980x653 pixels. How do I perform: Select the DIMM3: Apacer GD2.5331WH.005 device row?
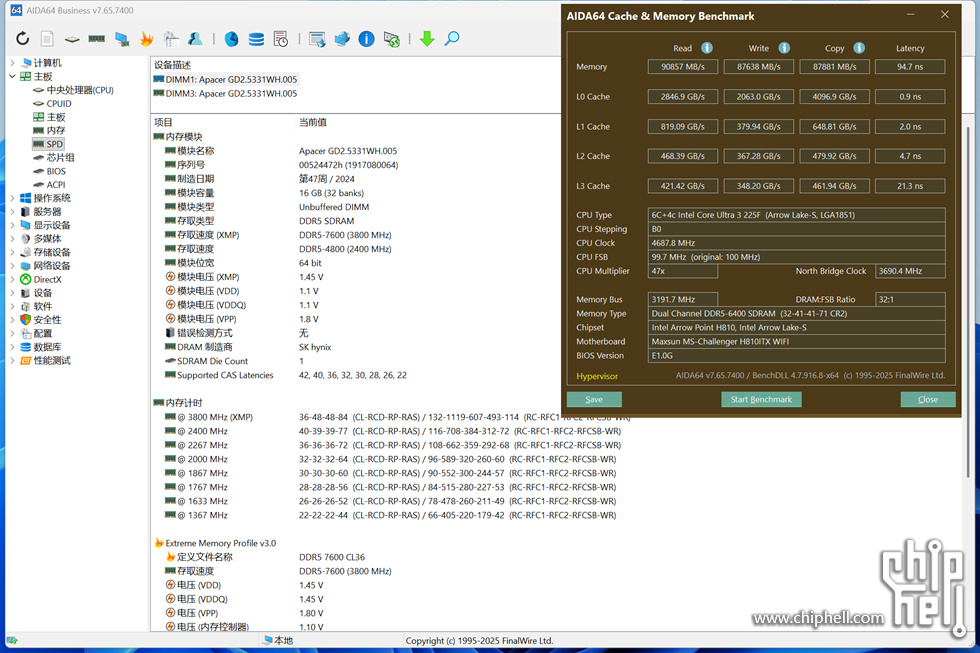point(226,94)
